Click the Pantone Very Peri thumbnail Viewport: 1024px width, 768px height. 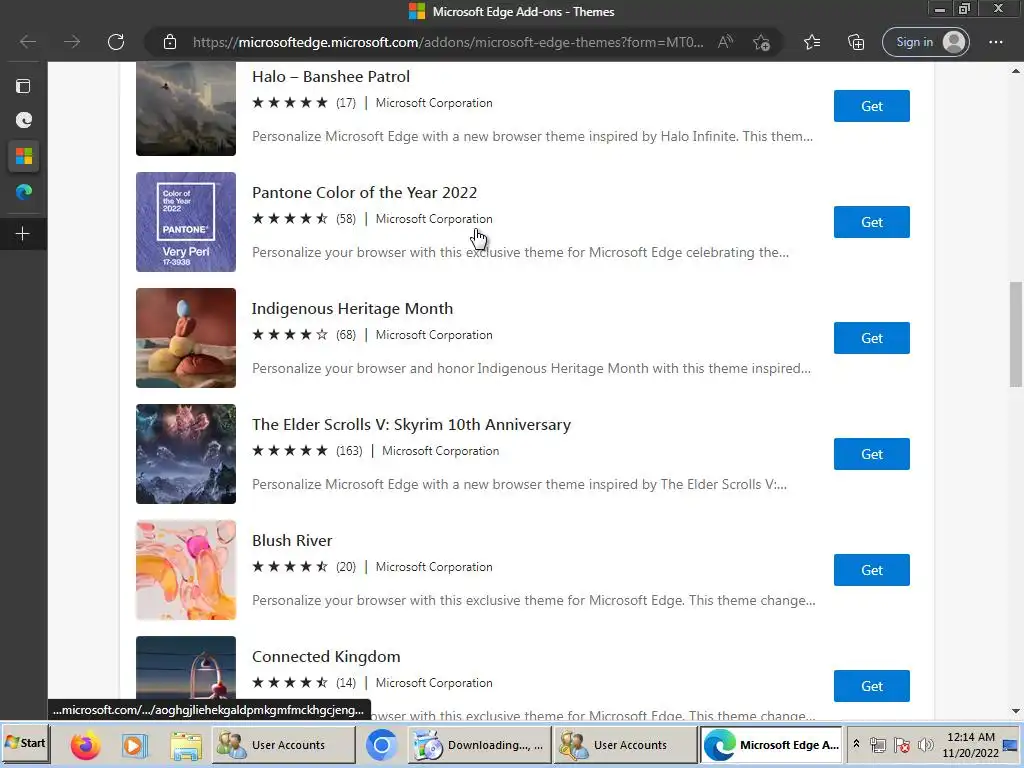[186, 222]
